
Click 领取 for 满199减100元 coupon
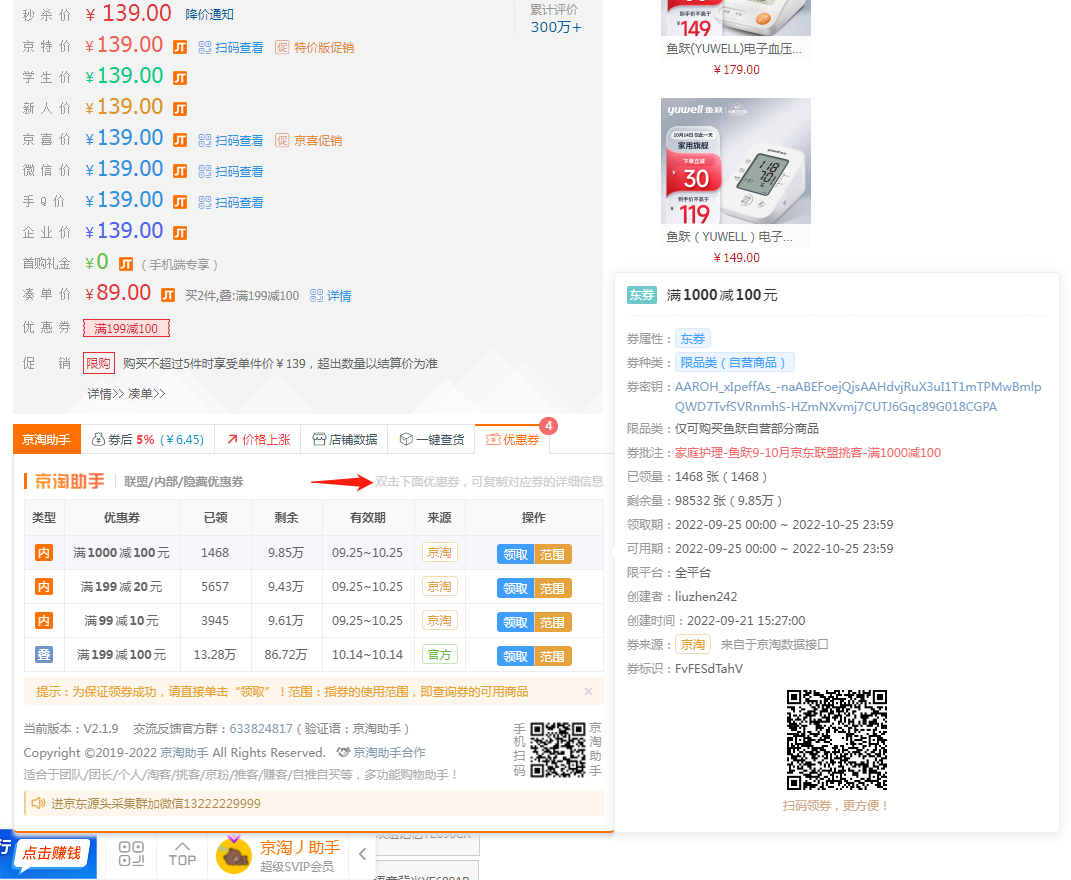click(x=516, y=657)
